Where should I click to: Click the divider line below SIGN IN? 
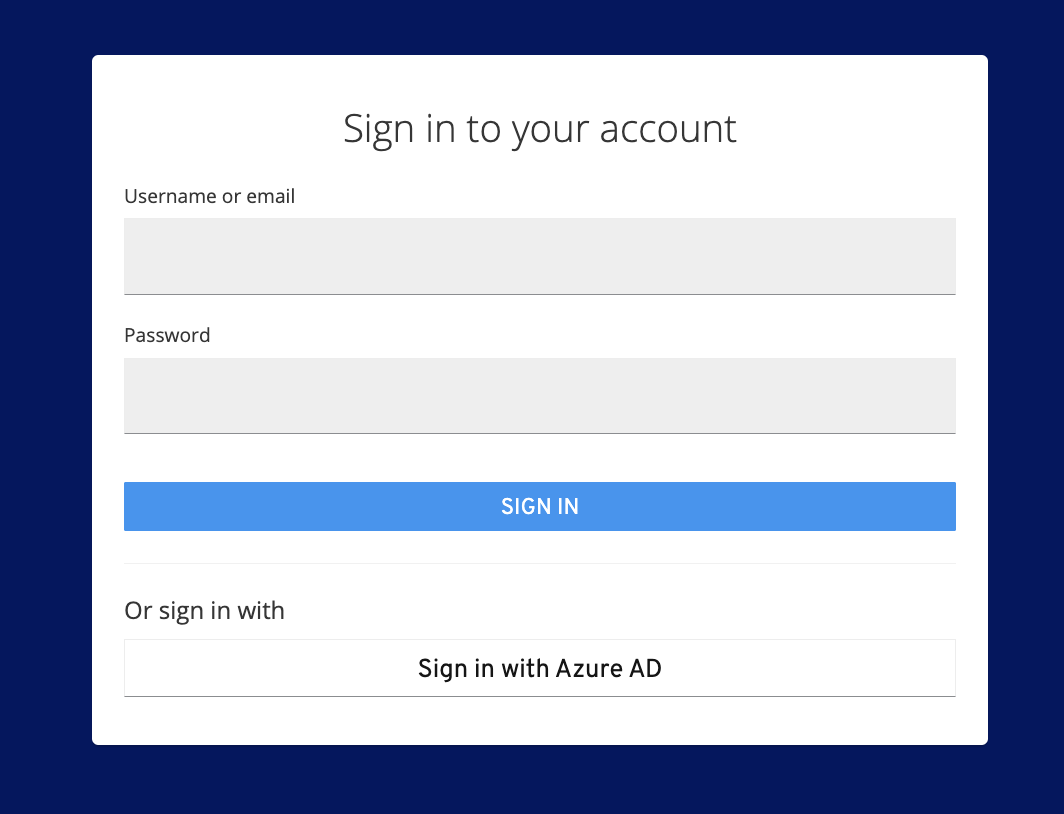(539, 563)
